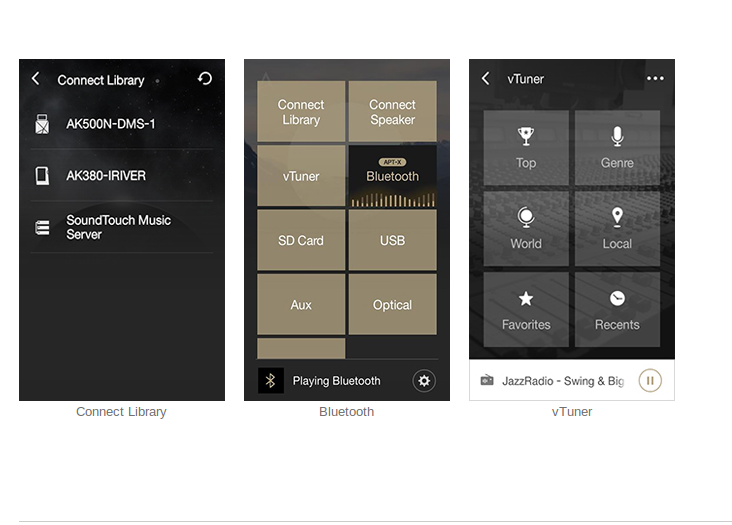Click APT-X badge on Bluetooth tile
The height and width of the screenshot is (525, 732).
point(393,162)
